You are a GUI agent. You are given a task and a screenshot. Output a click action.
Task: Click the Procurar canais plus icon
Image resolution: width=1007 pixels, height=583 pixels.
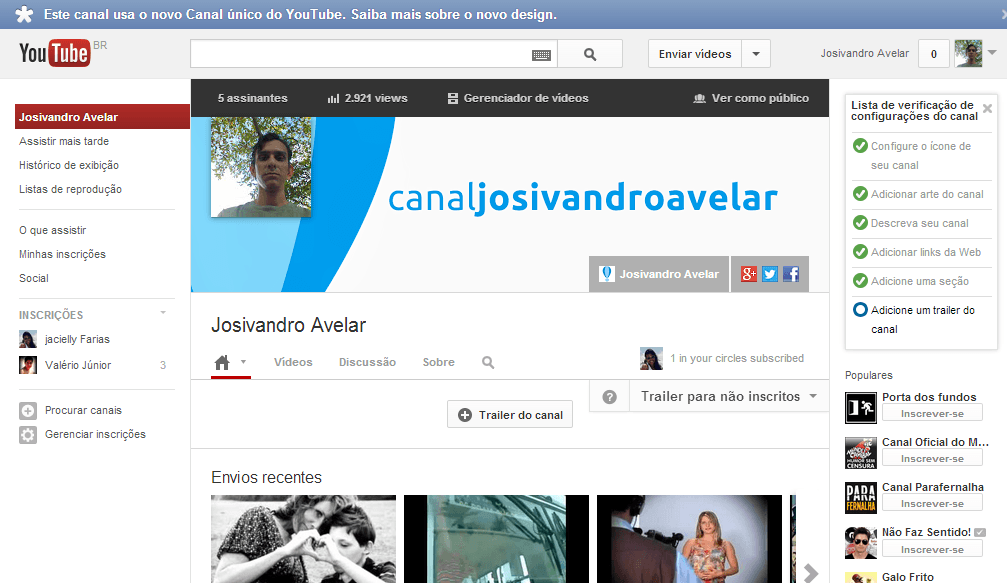28,410
